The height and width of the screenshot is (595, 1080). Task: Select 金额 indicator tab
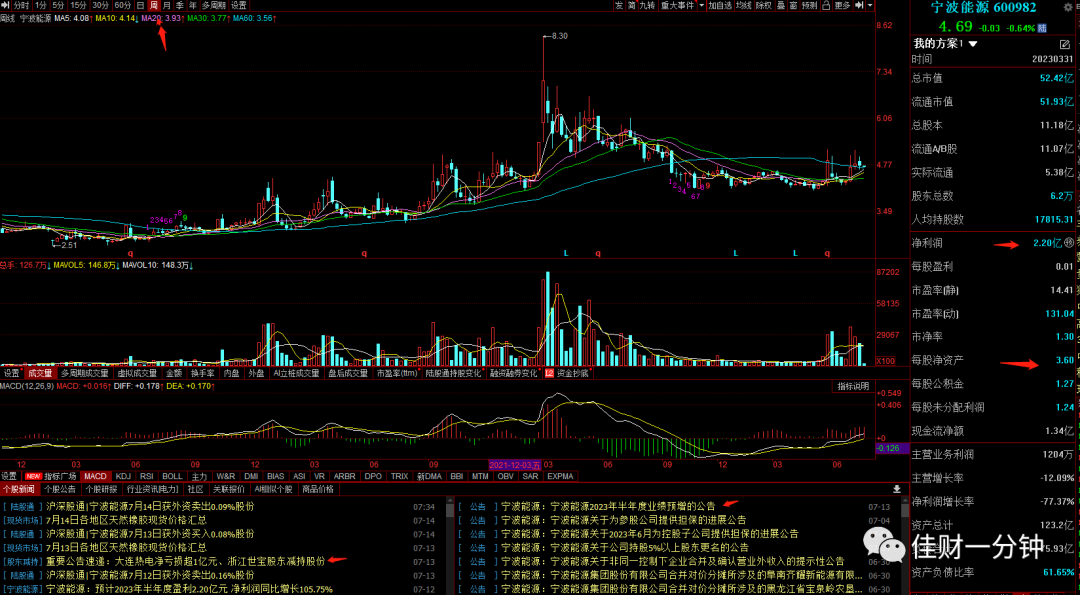click(174, 373)
